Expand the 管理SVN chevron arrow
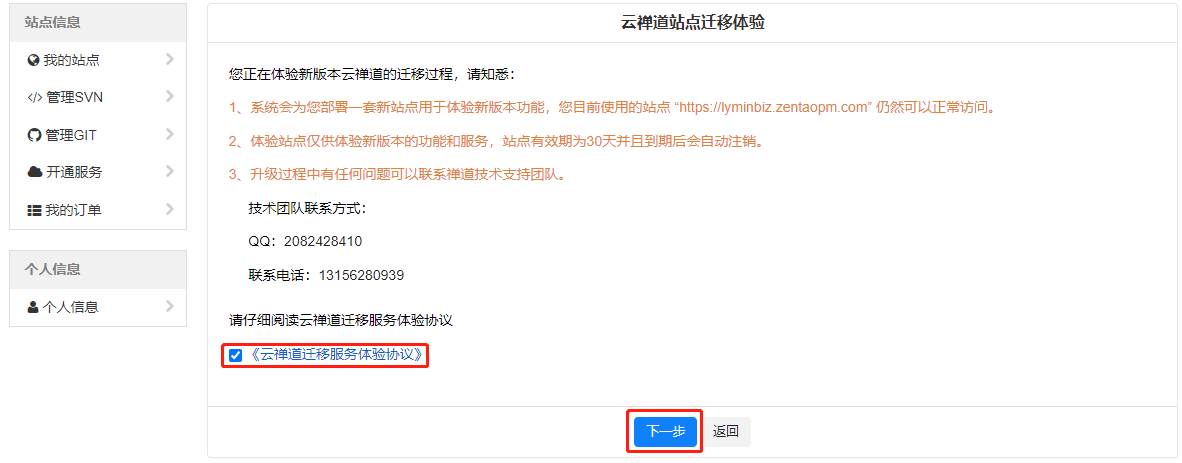Viewport: 1182px width, 463px height. pos(170,96)
